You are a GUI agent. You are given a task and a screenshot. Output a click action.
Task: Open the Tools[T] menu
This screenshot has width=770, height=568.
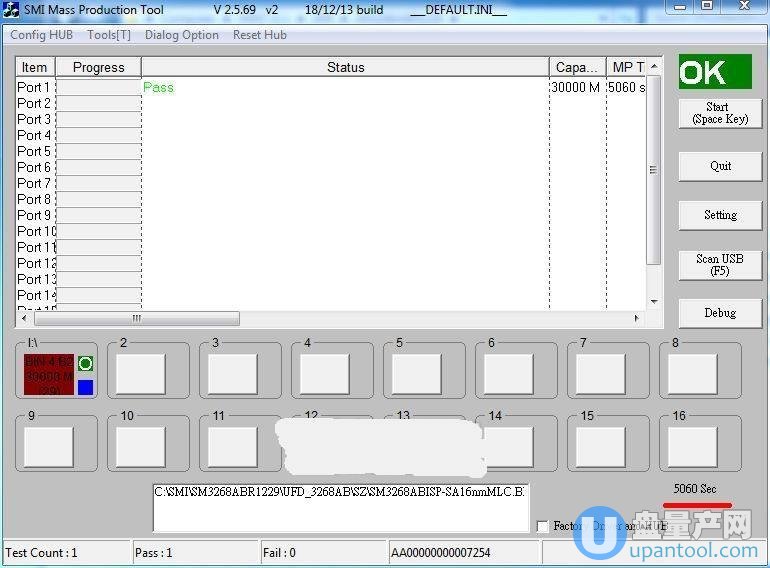109,35
